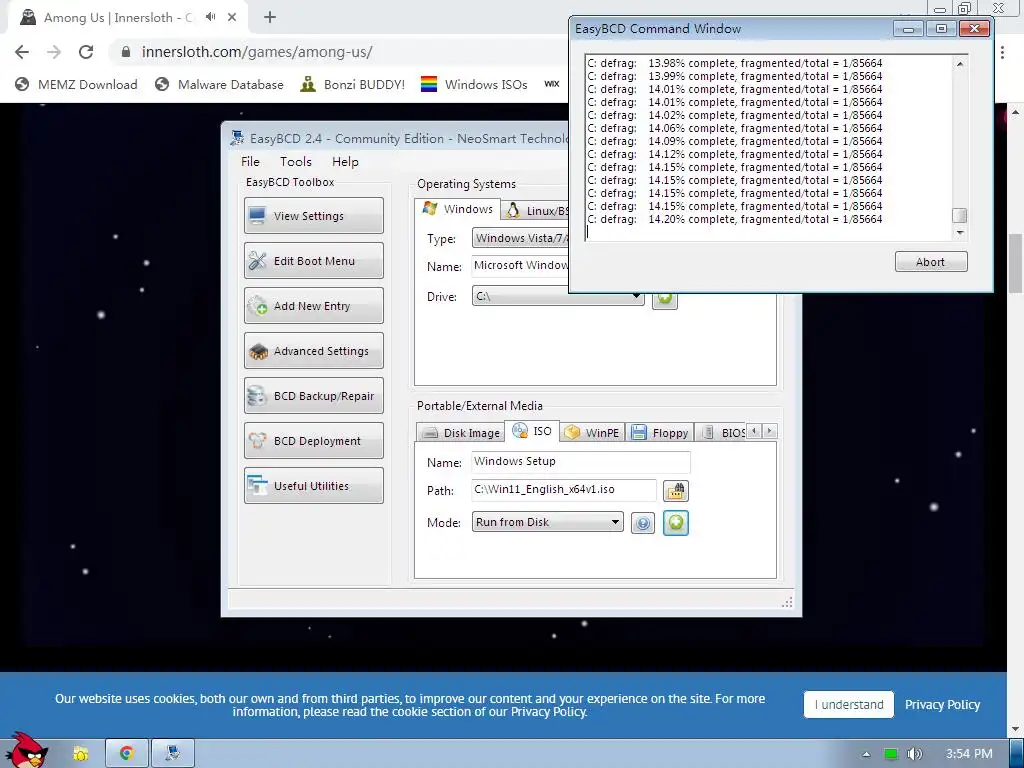This screenshot has height=768, width=1024.
Task: Switch to the Linux/BSD tab
Action: coord(536,210)
